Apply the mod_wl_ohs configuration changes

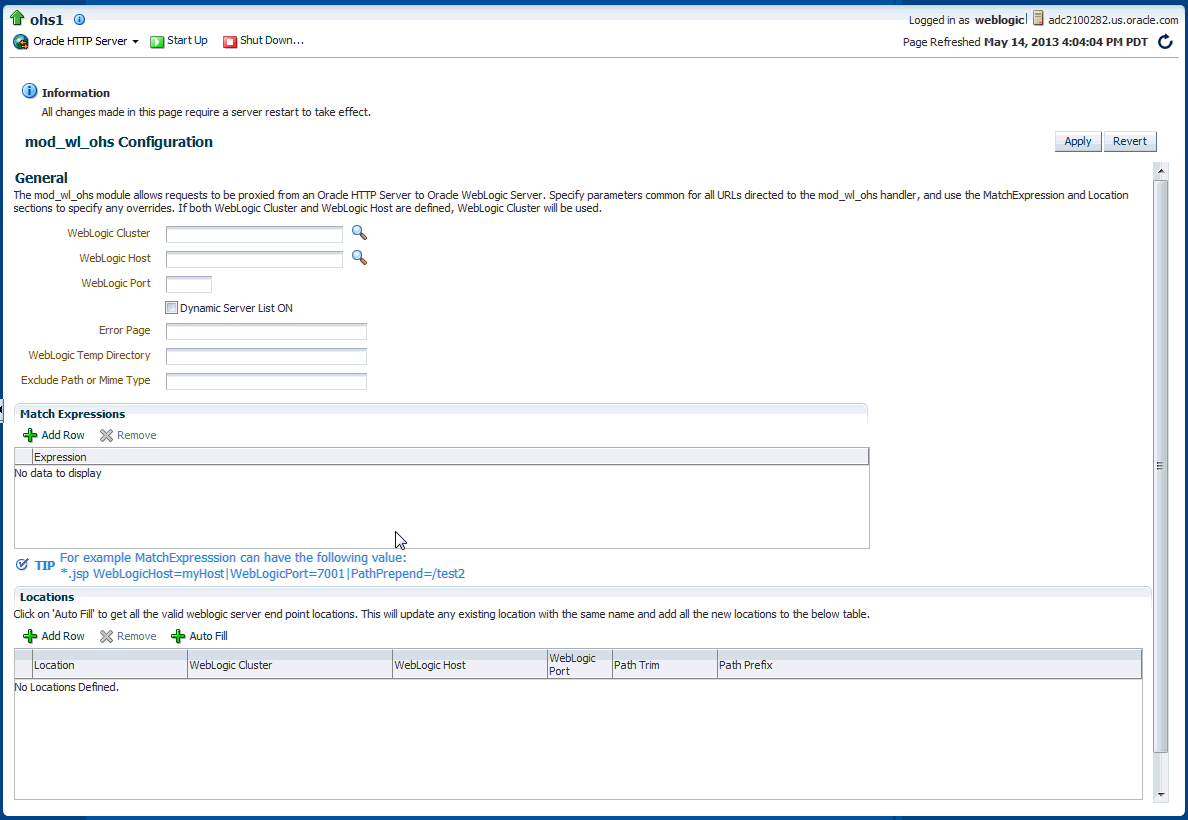(1077, 142)
